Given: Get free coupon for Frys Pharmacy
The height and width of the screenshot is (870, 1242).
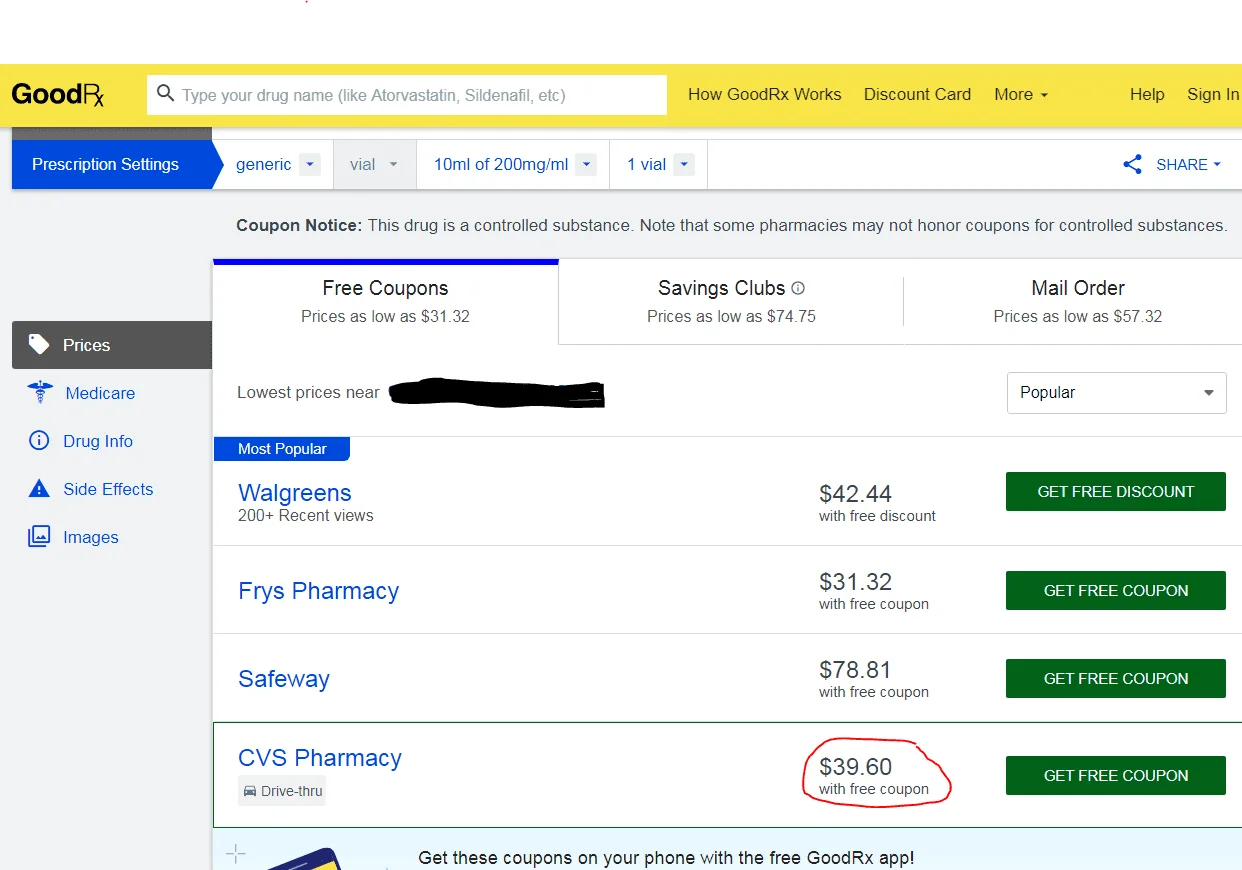Looking at the screenshot, I should pyautogui.click(x=1115, y=591).
